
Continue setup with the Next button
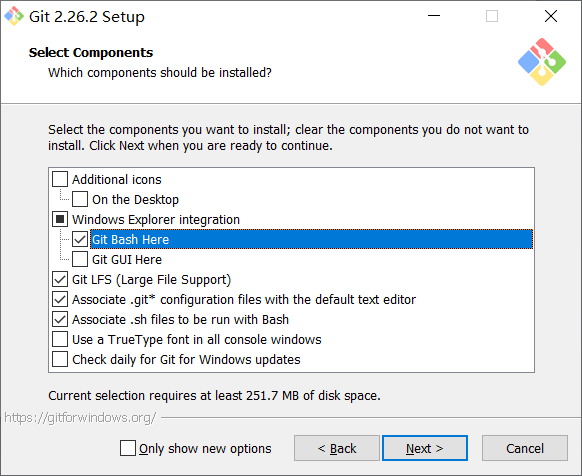point(425,448)
